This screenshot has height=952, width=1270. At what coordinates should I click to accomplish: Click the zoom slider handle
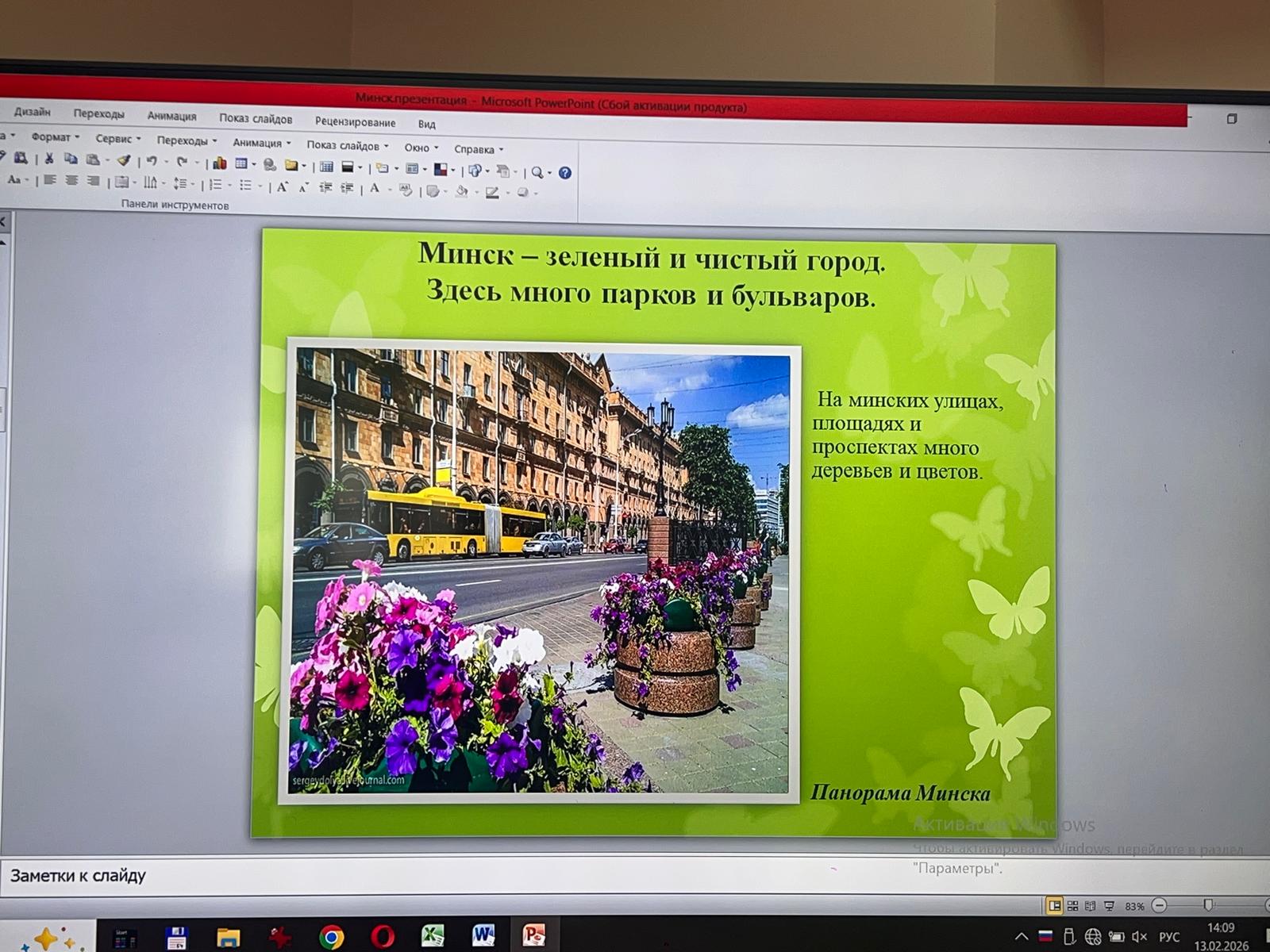pyautogui.click(x=1208, y=905)
